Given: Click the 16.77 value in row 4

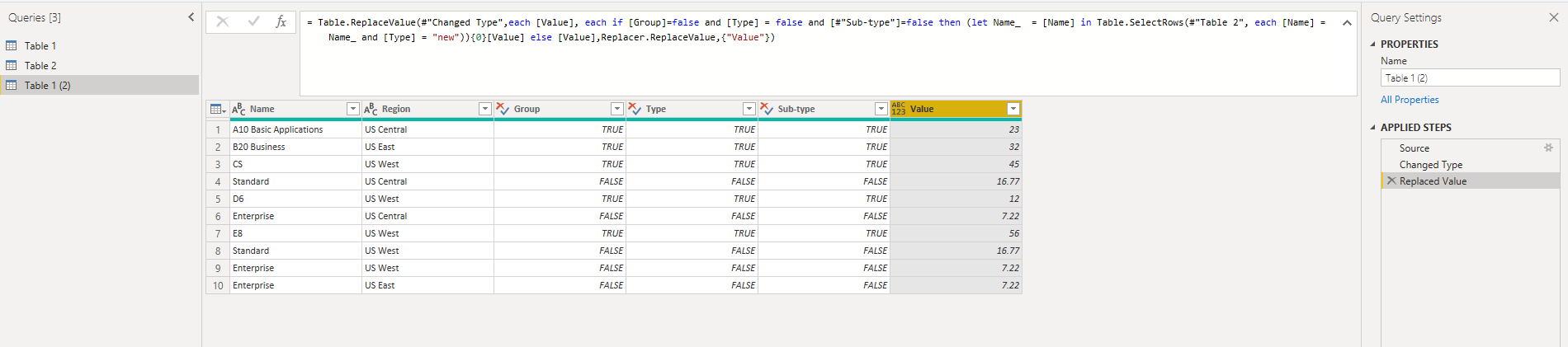Looking at the screenshot, I should point(956,181).
